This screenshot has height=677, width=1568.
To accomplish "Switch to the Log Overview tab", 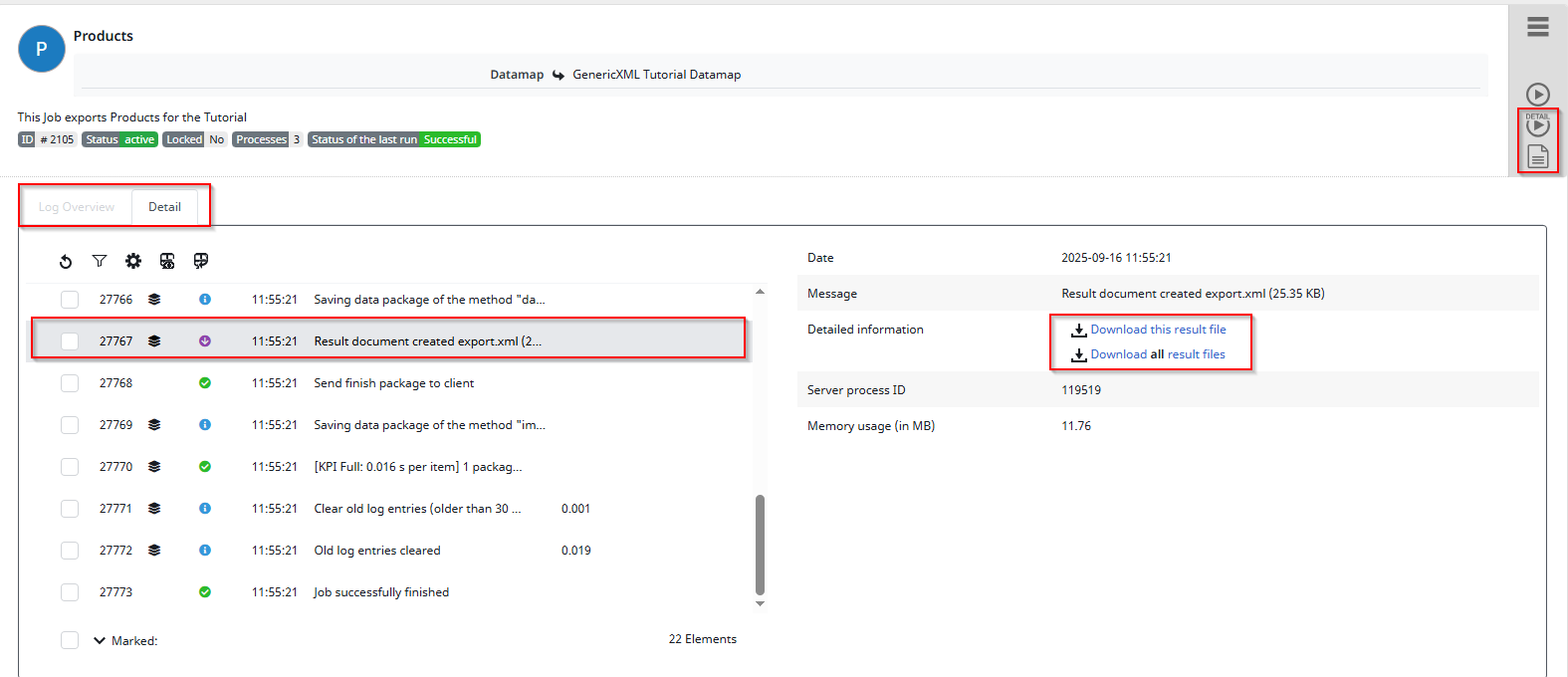I will [77, 207].
